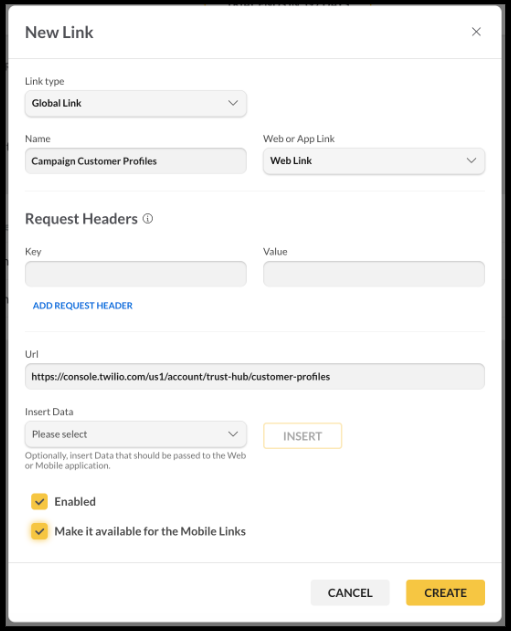Click the INSERT button
The width and height of the screenshot is (511, 631).
point(303,436)
